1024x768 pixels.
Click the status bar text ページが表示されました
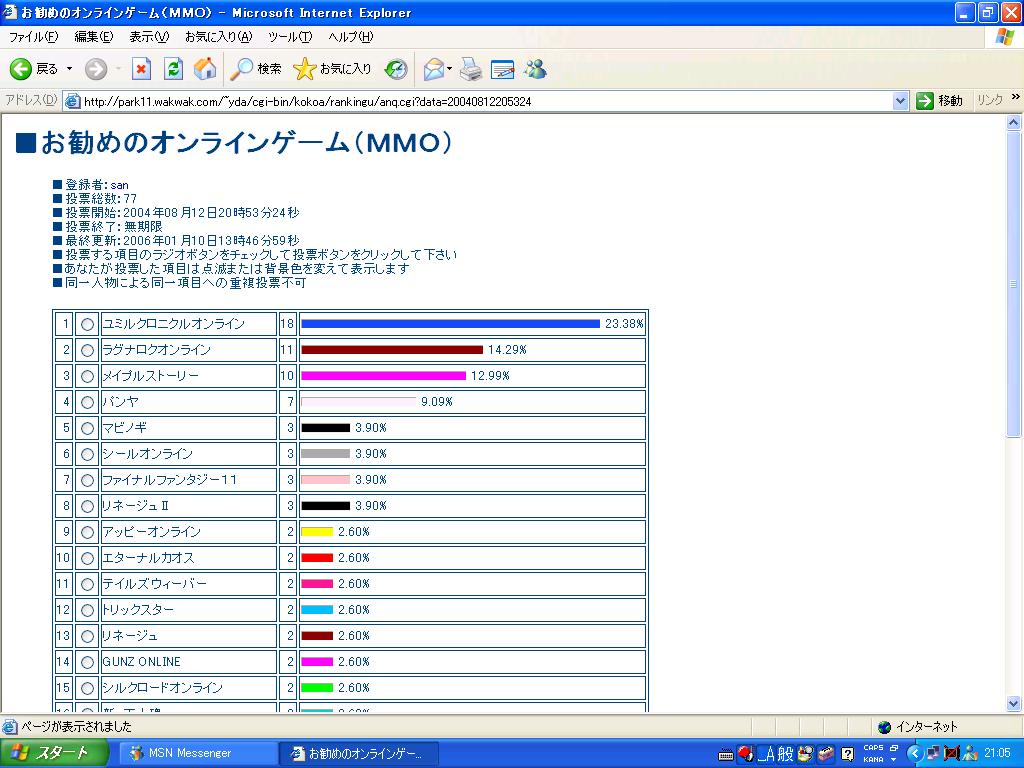pyautogui.click(x=76, y=727)
